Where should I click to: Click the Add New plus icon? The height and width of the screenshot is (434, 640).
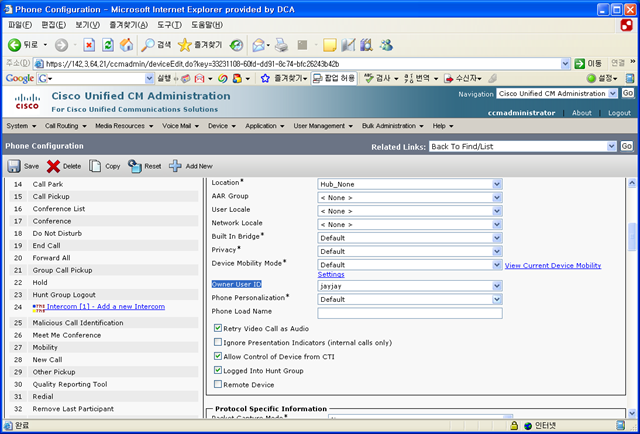(175, 166)
